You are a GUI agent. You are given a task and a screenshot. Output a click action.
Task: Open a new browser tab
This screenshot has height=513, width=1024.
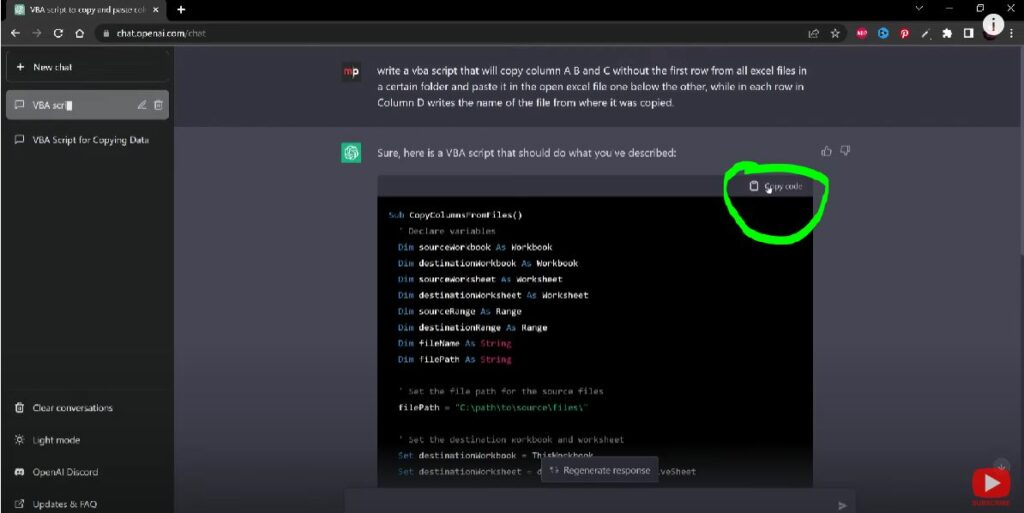pyautogui.click(x=181, y=10)
